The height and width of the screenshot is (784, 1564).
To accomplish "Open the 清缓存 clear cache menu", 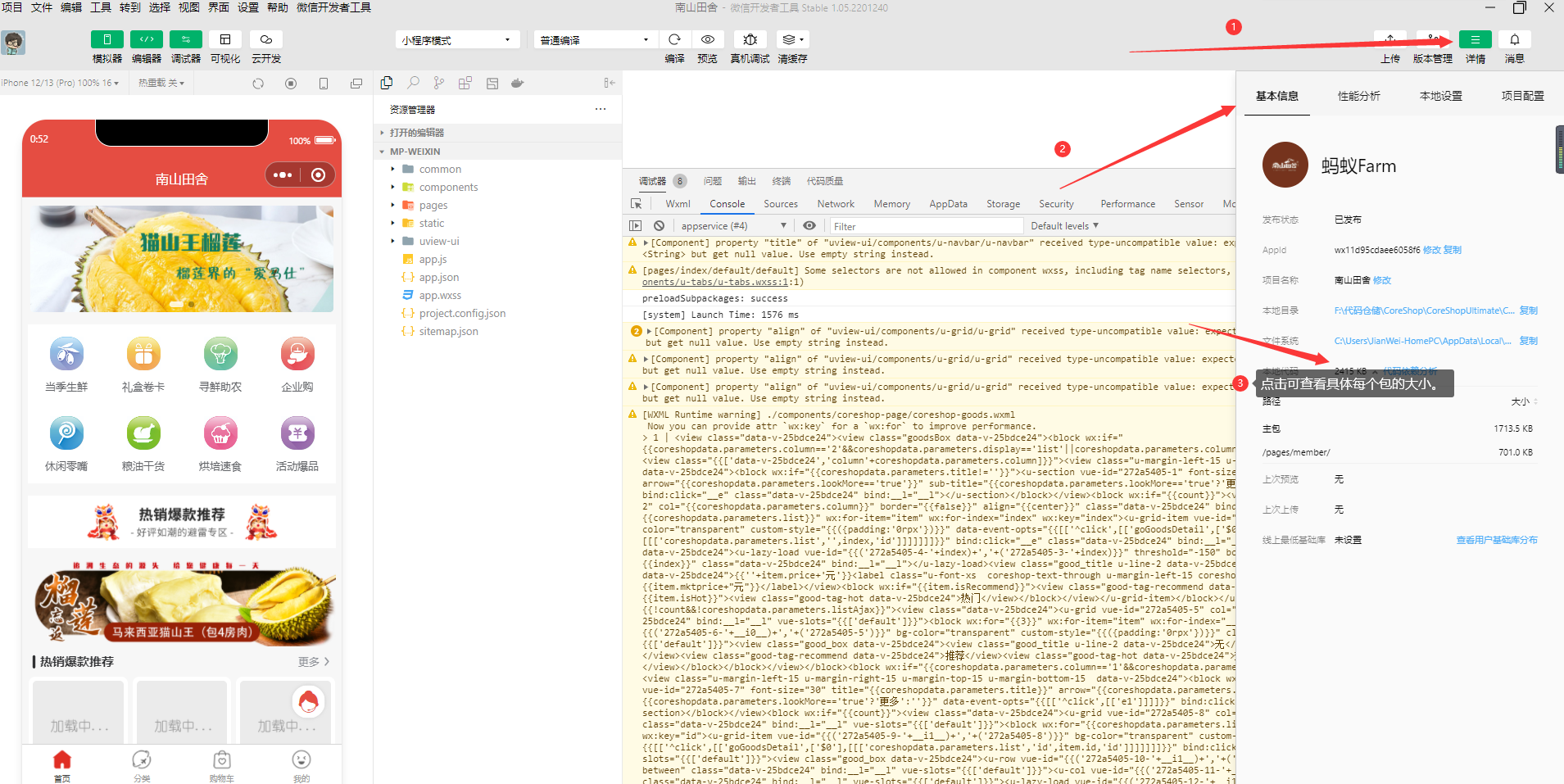I will (x=792, y=39).
